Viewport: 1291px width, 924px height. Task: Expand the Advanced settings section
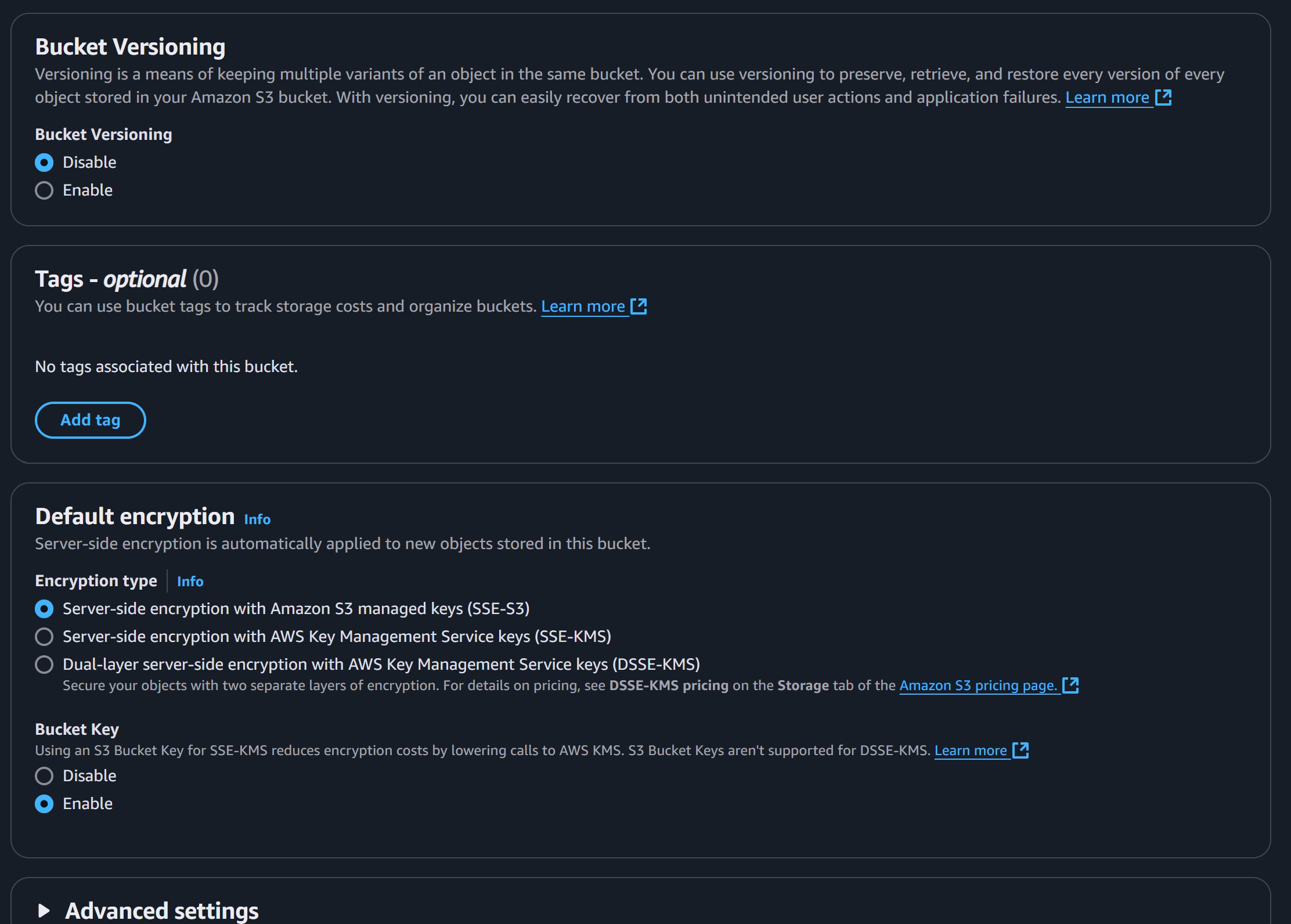pos(161,910)
